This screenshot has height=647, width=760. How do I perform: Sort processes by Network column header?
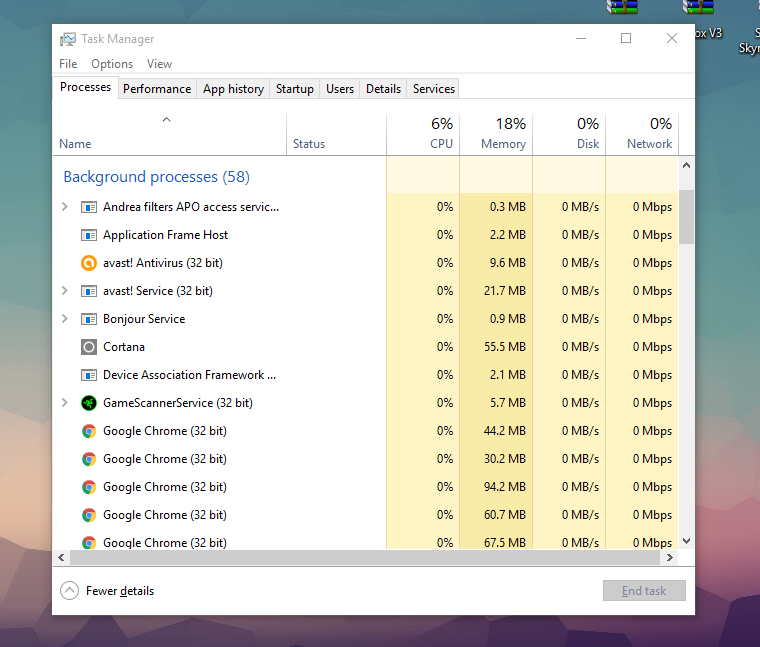[642, 134]
